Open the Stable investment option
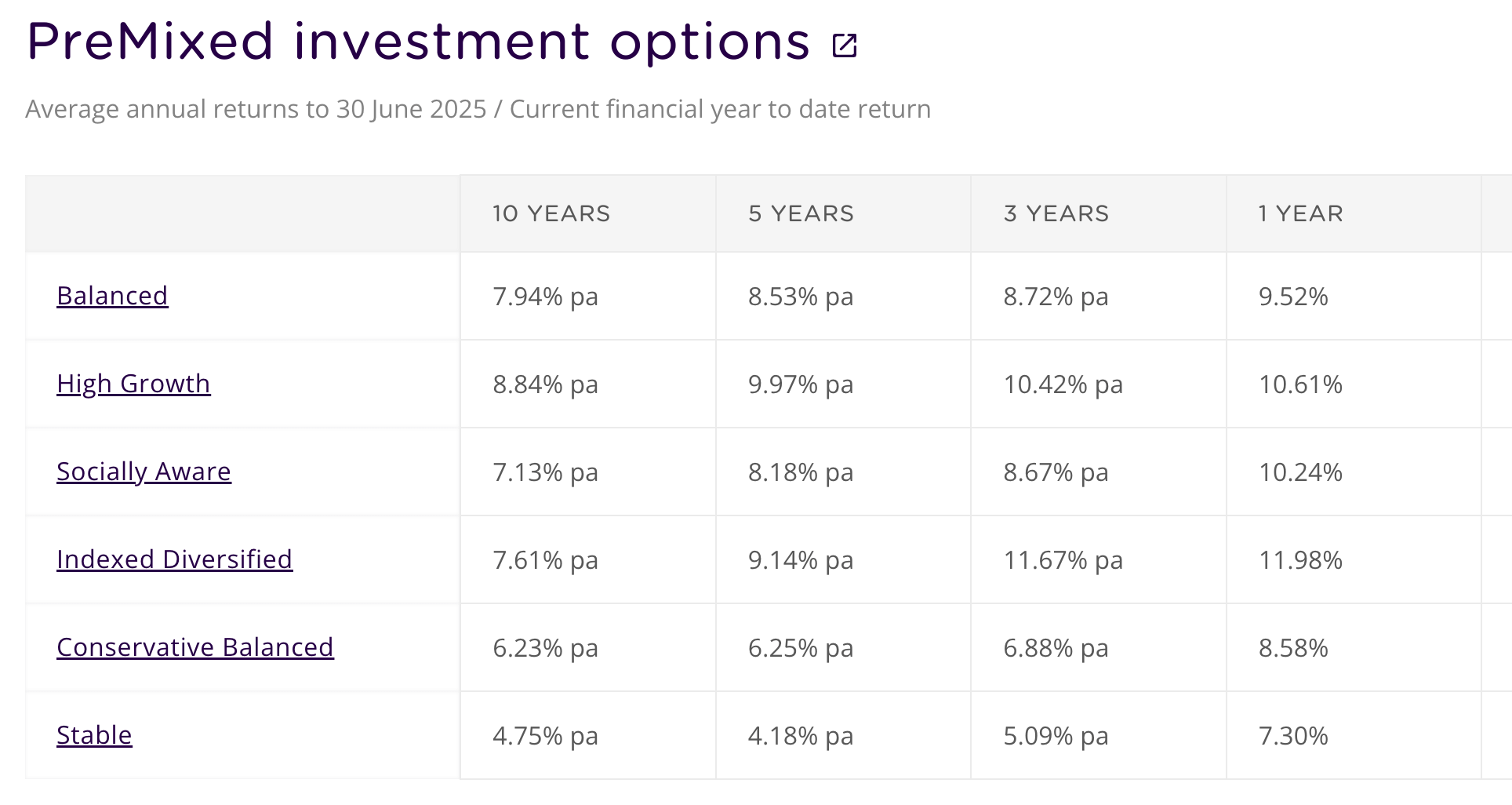The image size is (1512, 805). pyautogui.click(x=94, y=735)
